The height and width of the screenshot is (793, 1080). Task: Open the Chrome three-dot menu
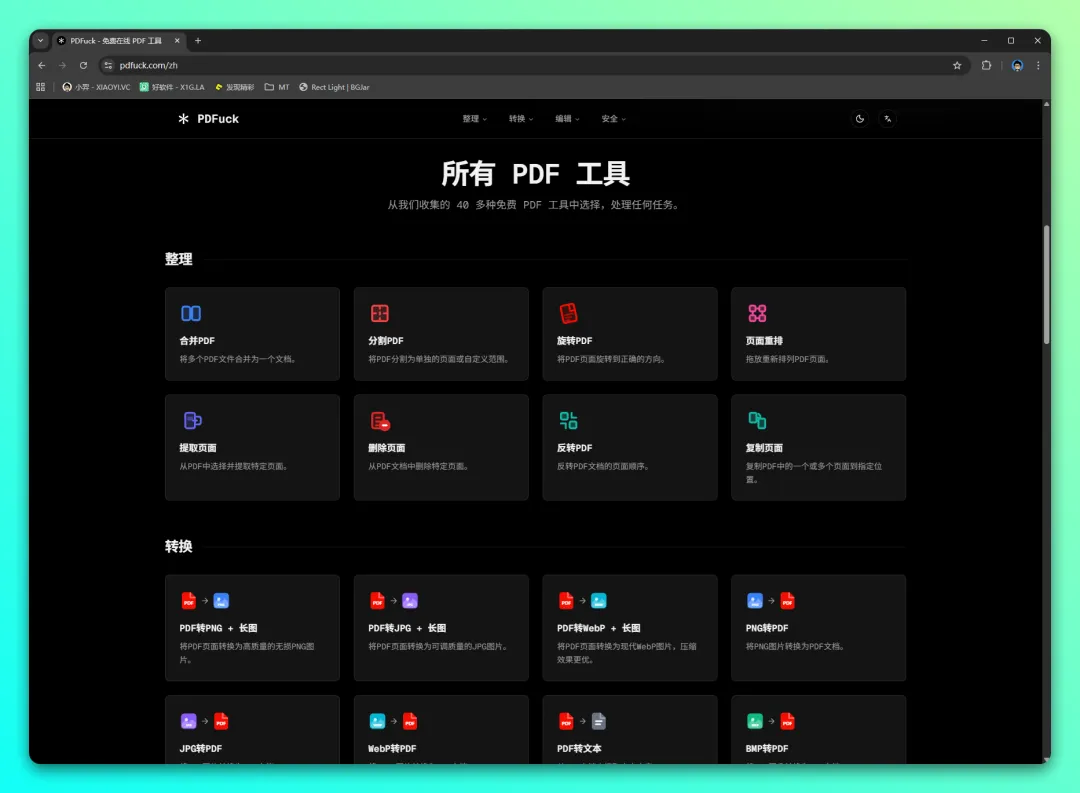[1038, 65]
